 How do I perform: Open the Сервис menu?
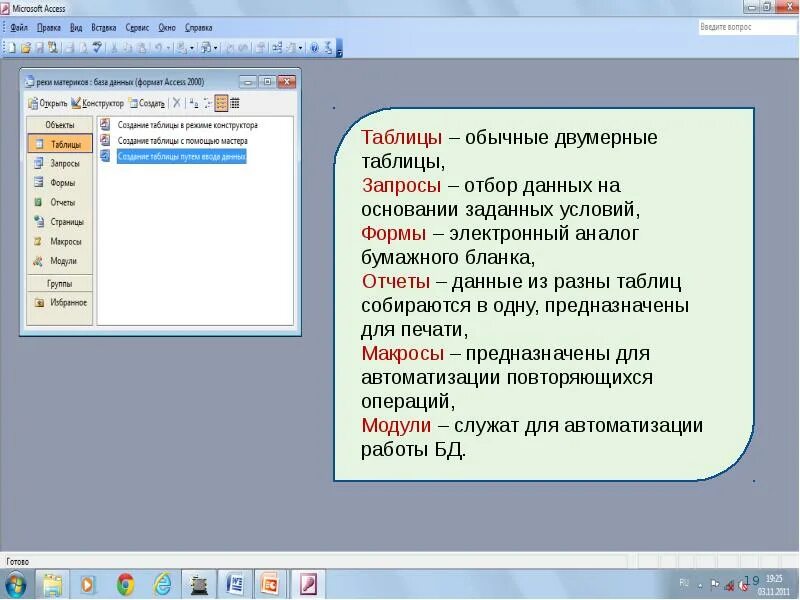(137, 28)
